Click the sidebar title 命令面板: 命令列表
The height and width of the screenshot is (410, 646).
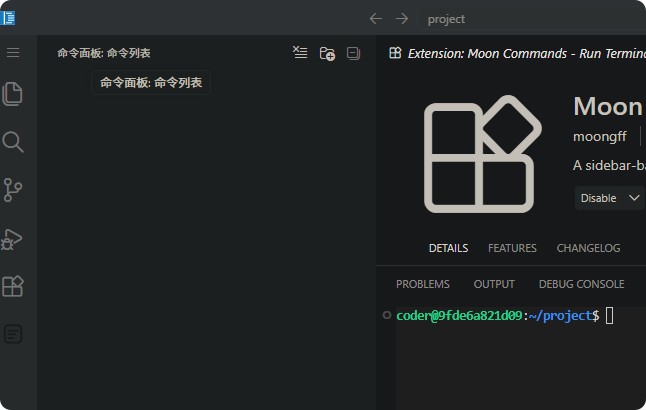click(x=104, y=53)
